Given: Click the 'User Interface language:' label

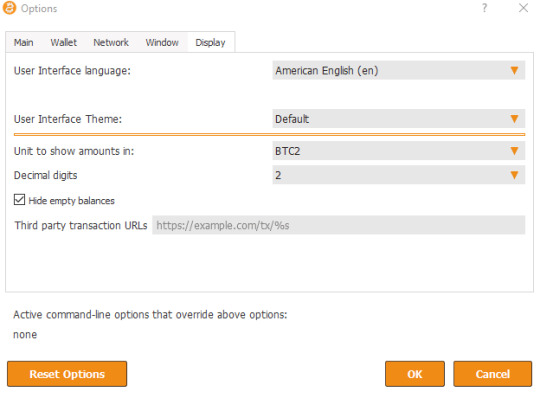Looking at the screenshot, I should tap(72, 71).
